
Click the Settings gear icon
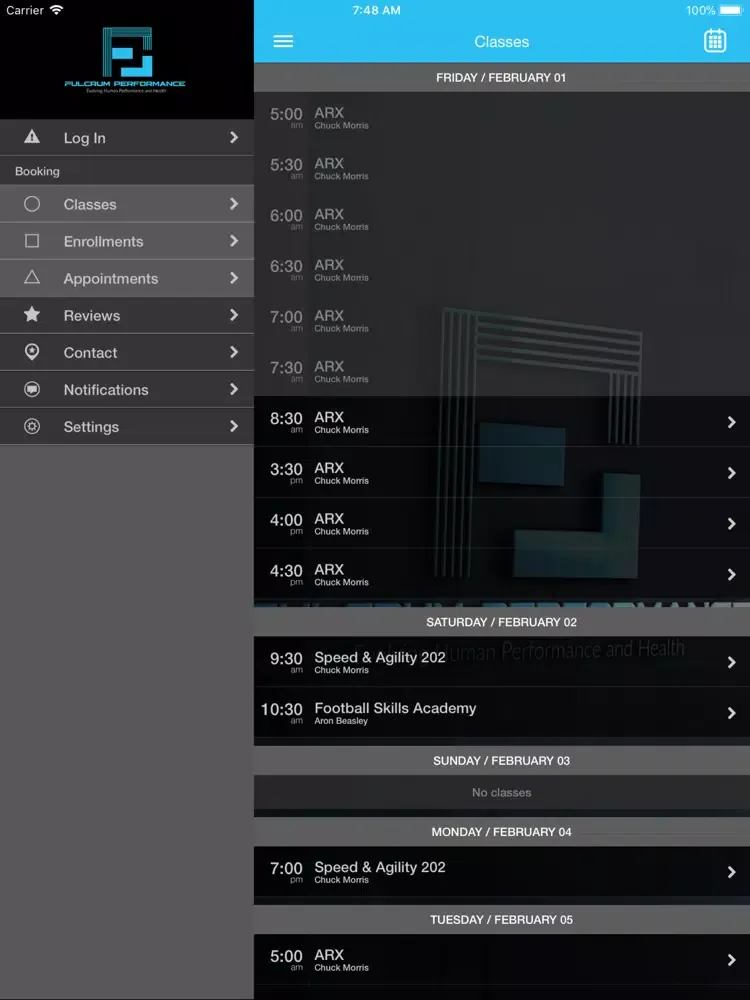32,426
